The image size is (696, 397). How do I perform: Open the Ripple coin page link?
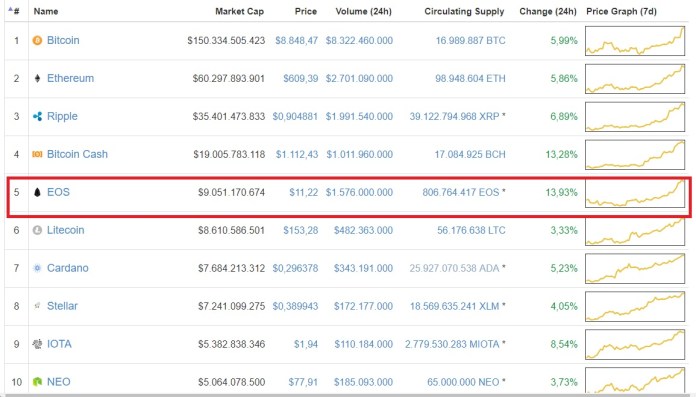[62, 116]
